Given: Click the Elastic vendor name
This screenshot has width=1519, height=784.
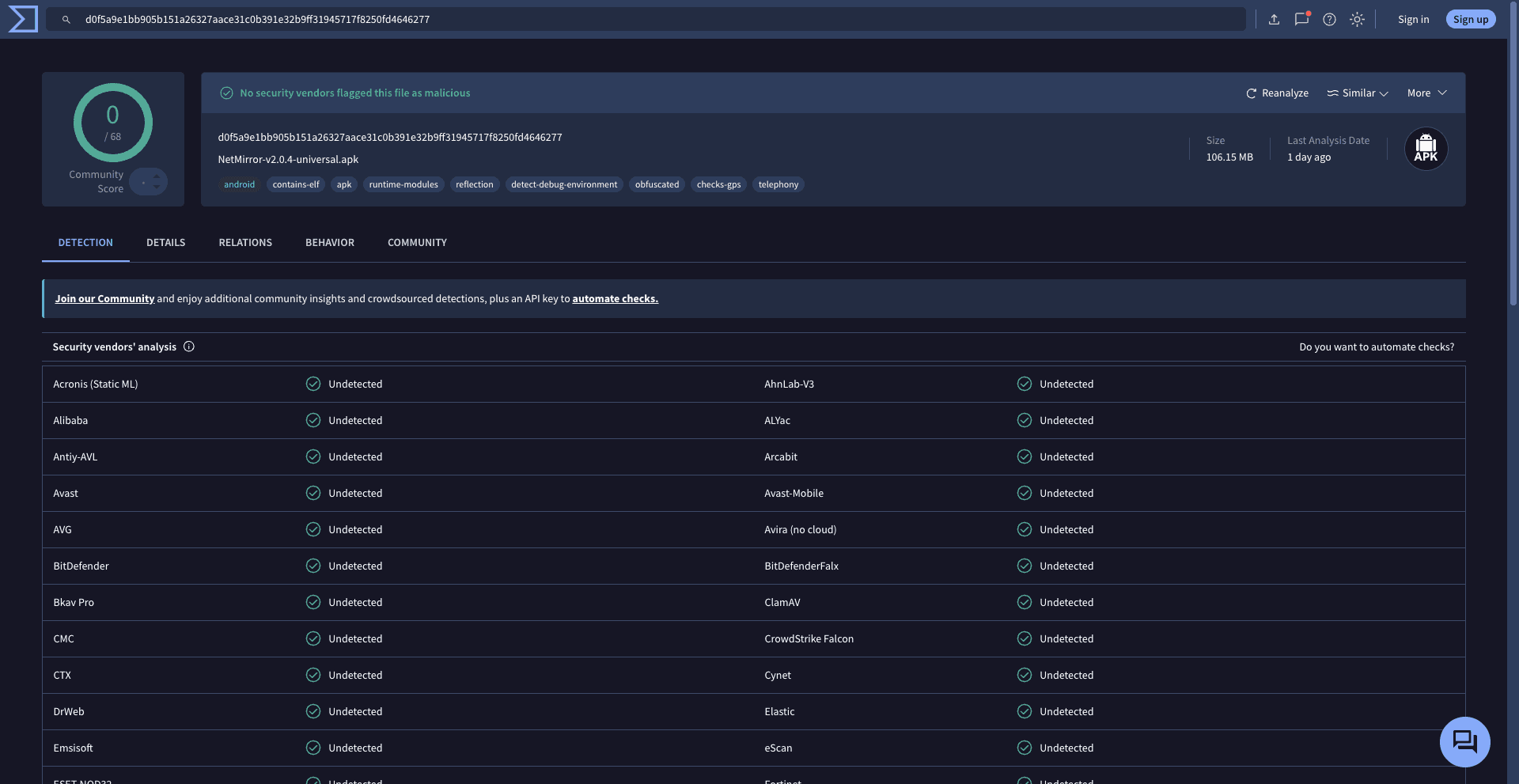Looking at the screenshot, I should click(x=779, y=712).
